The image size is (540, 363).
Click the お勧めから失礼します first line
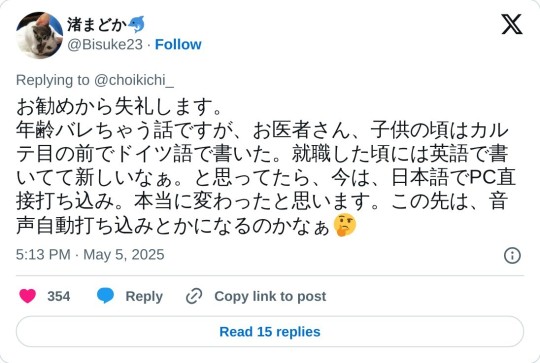pyautogui.click(x=119, y=106)
